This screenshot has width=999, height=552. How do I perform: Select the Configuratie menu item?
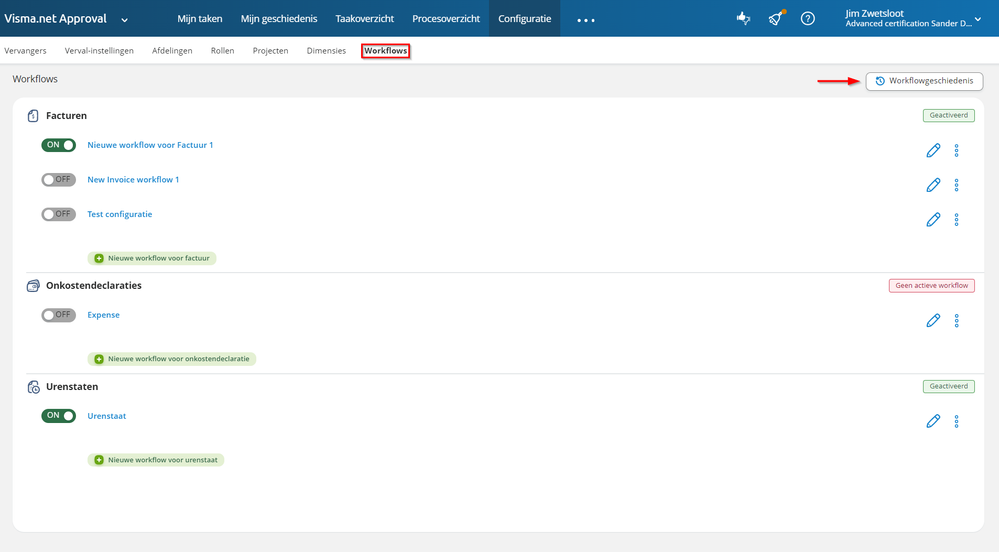524,18
